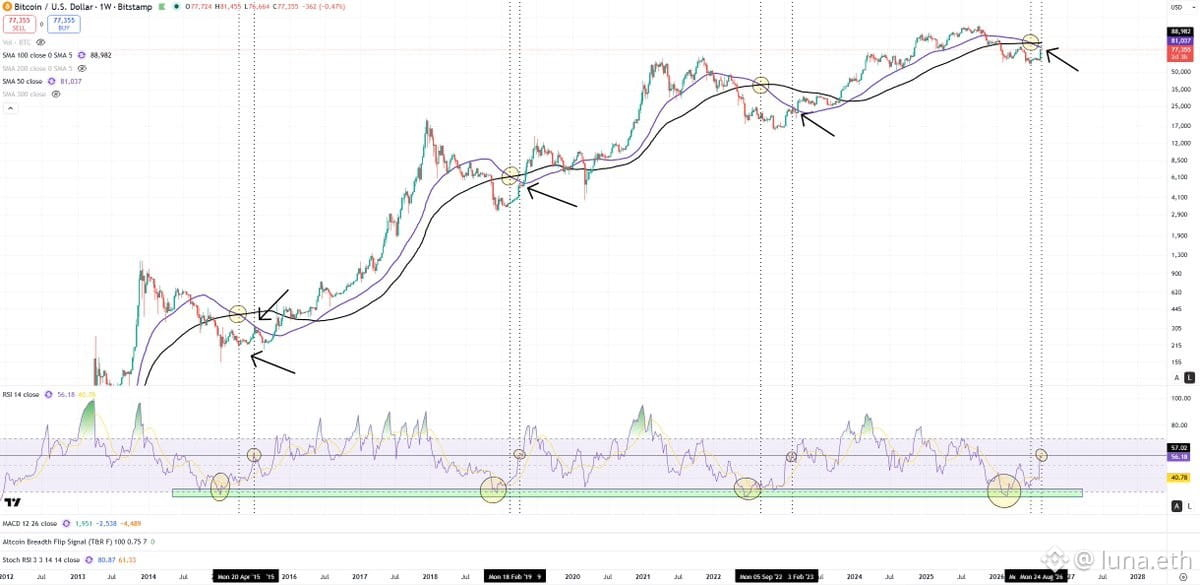1200x585 pixels.
Task: Click the red SELL 77,355 button
Action: 19,24
